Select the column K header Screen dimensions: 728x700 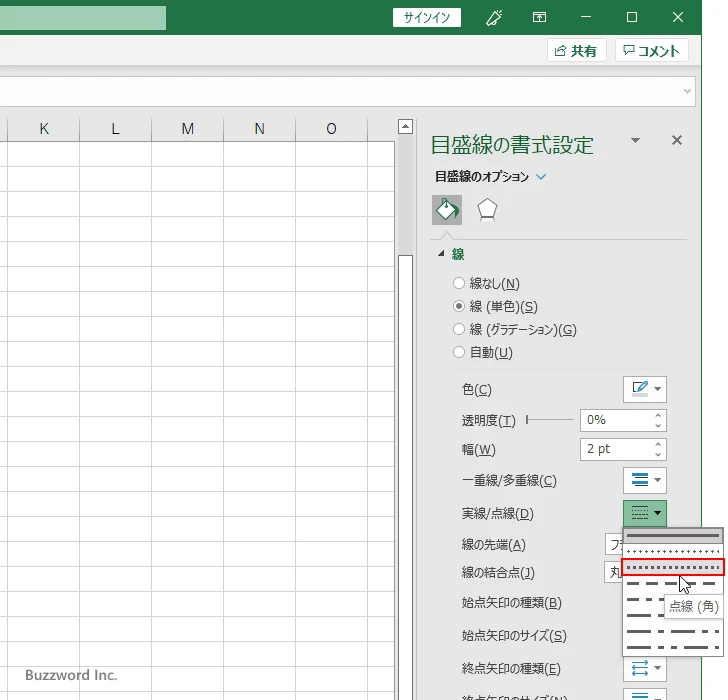pyautogui.click(x=44, y=129)
